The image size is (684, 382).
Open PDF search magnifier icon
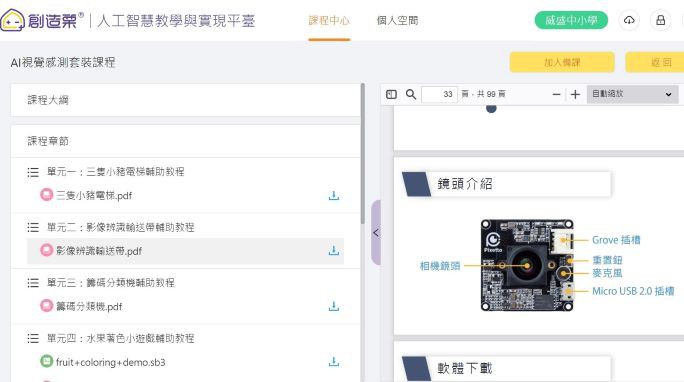click(410, 94)
